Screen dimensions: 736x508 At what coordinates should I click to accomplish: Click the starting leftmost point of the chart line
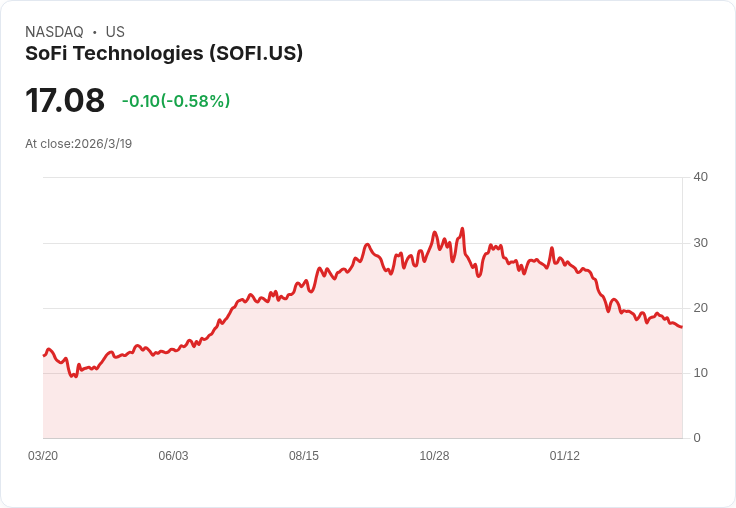pyautogui.click(x=44, y=355)
